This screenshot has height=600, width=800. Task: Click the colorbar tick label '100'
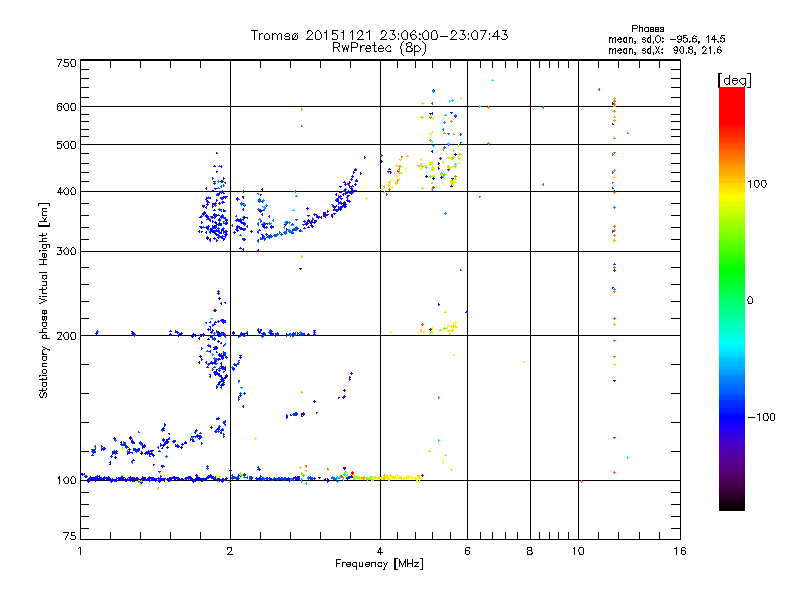pyautogui.click(x=757, y=184)
